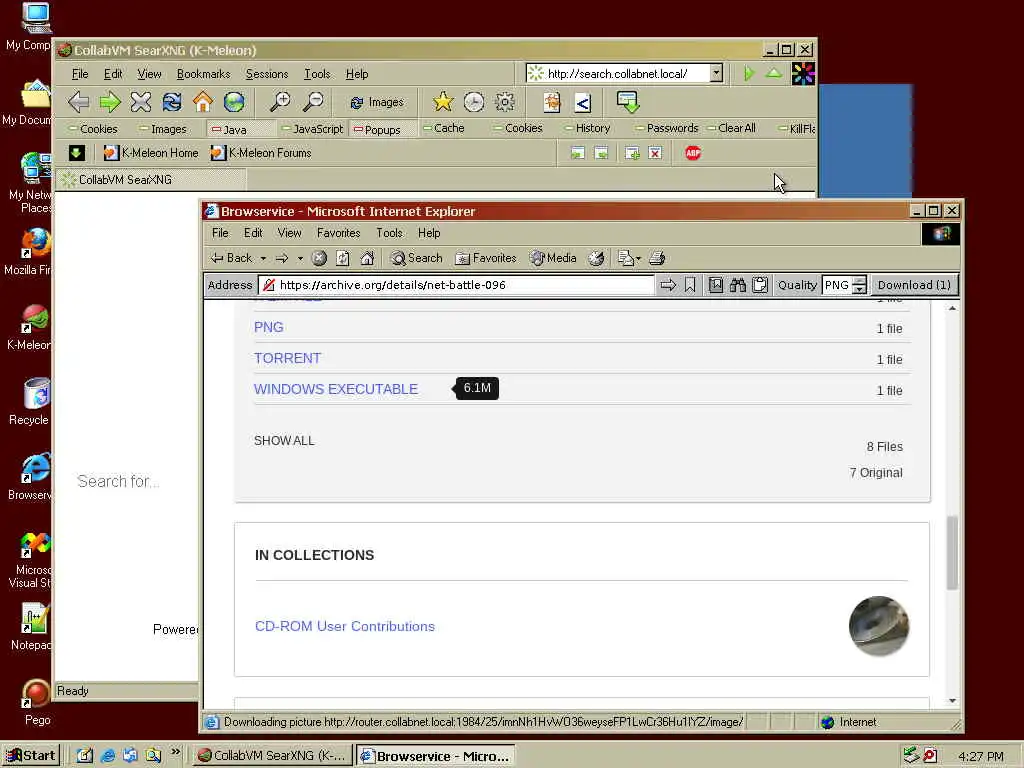This screenshot has width=1024, height=768.
Task: Click the new tab icon with green plus
Action: tap(632, 153)
